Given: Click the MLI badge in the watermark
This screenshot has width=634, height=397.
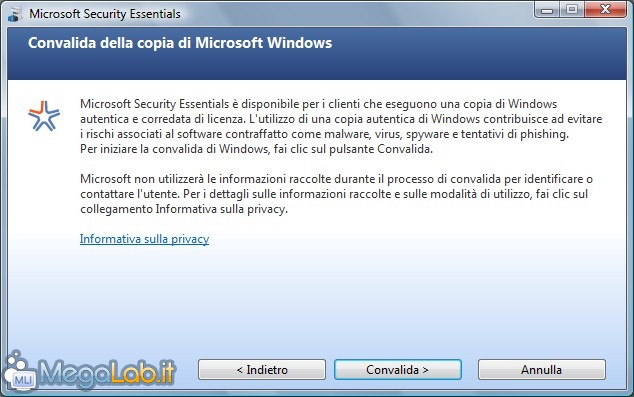Looking at the screenshot, I should (x=23, y=379).
